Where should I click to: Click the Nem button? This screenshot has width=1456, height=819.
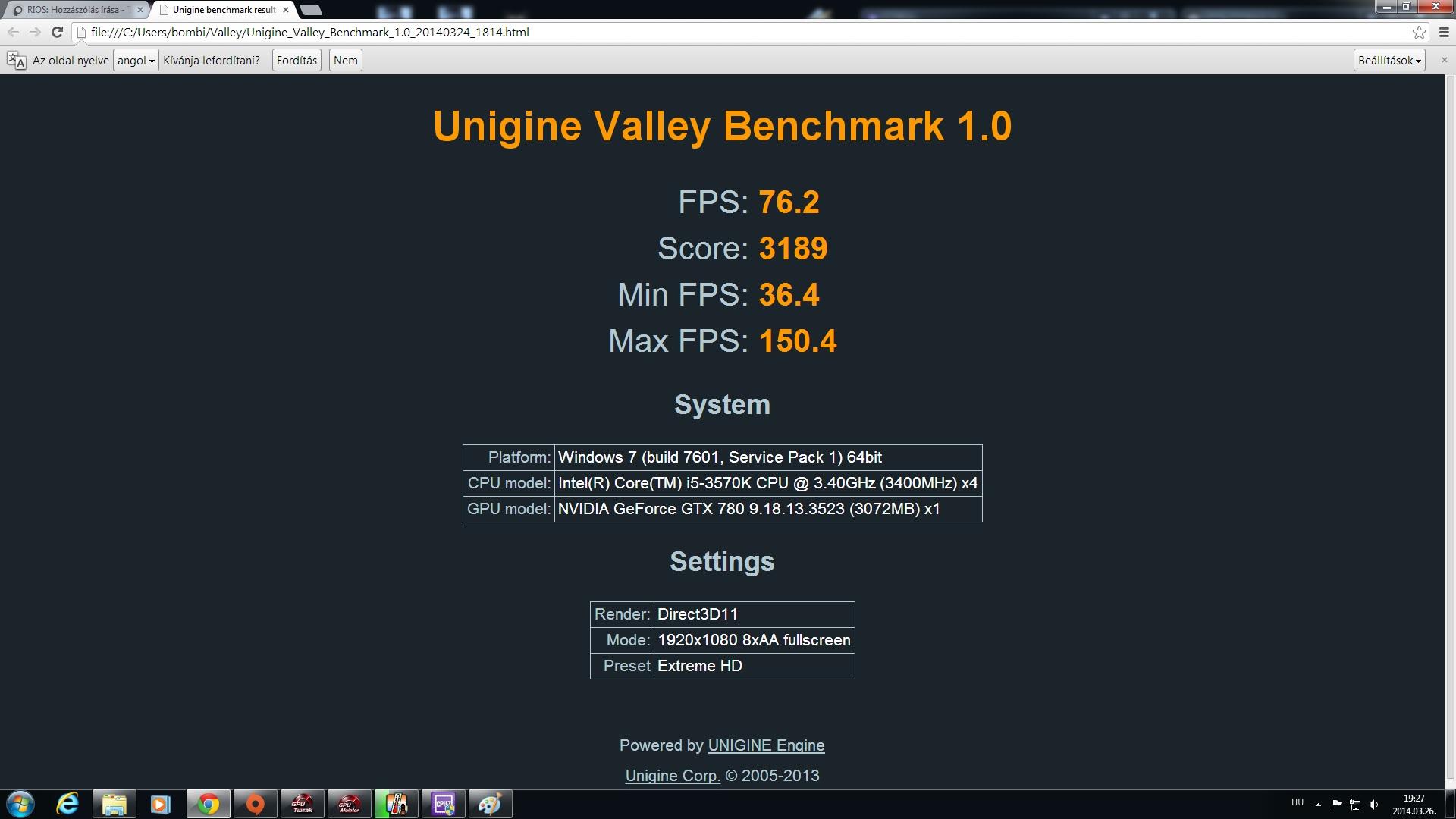(x=345, y=61)
